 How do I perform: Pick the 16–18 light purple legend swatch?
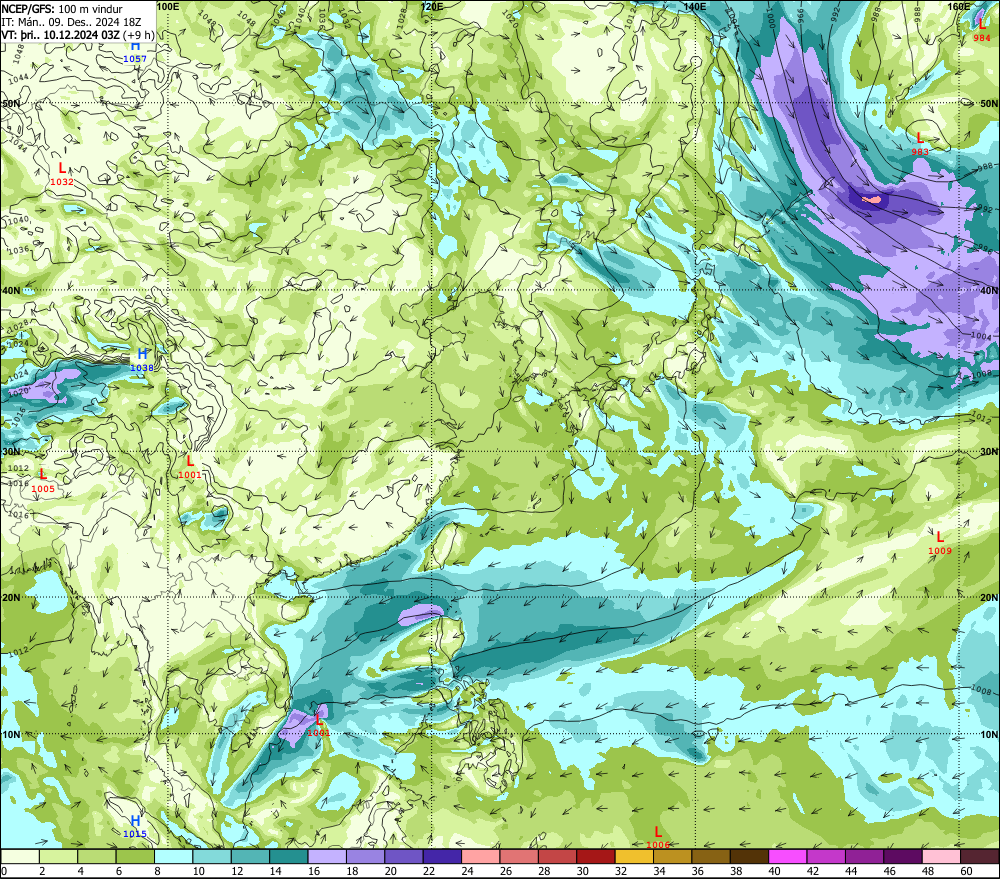327,856
